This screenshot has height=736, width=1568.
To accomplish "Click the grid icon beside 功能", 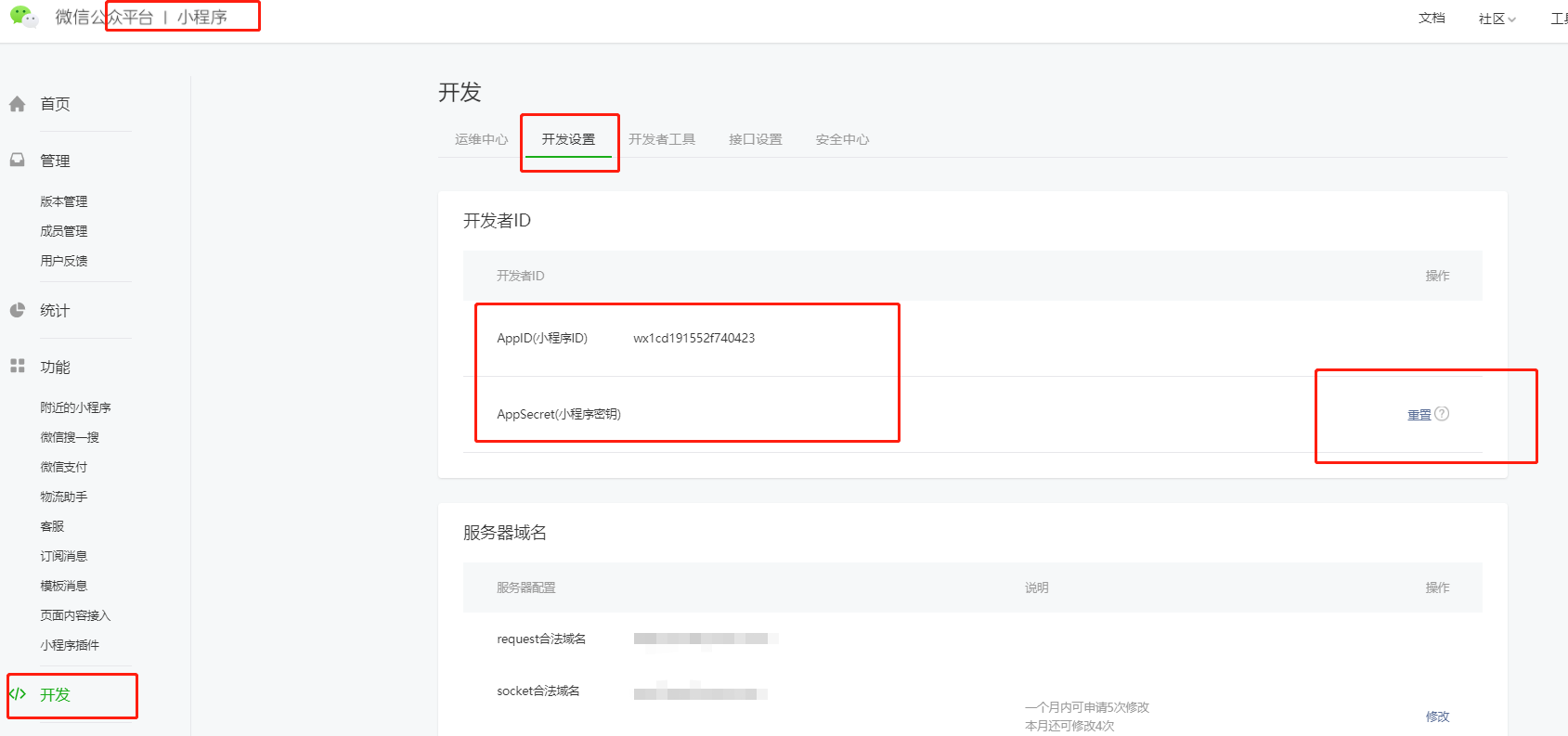I will click(x=18, y=366).
